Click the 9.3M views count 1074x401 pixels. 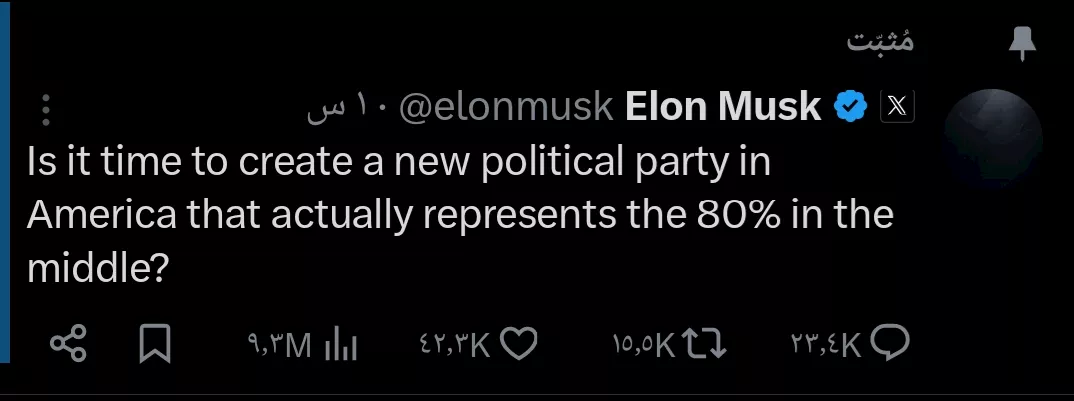(280, 346)
